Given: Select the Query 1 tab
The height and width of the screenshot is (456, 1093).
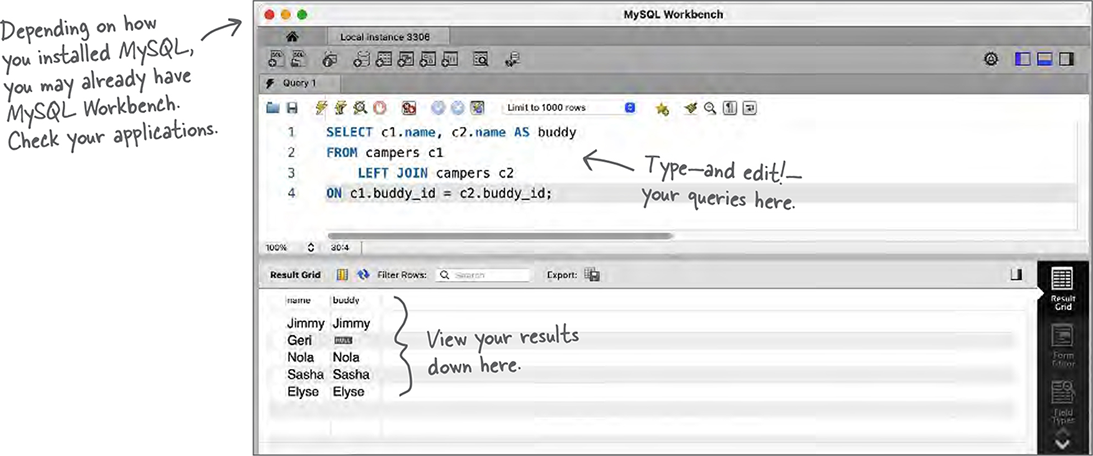Looking at the screenshot, I should coord(300,83).
